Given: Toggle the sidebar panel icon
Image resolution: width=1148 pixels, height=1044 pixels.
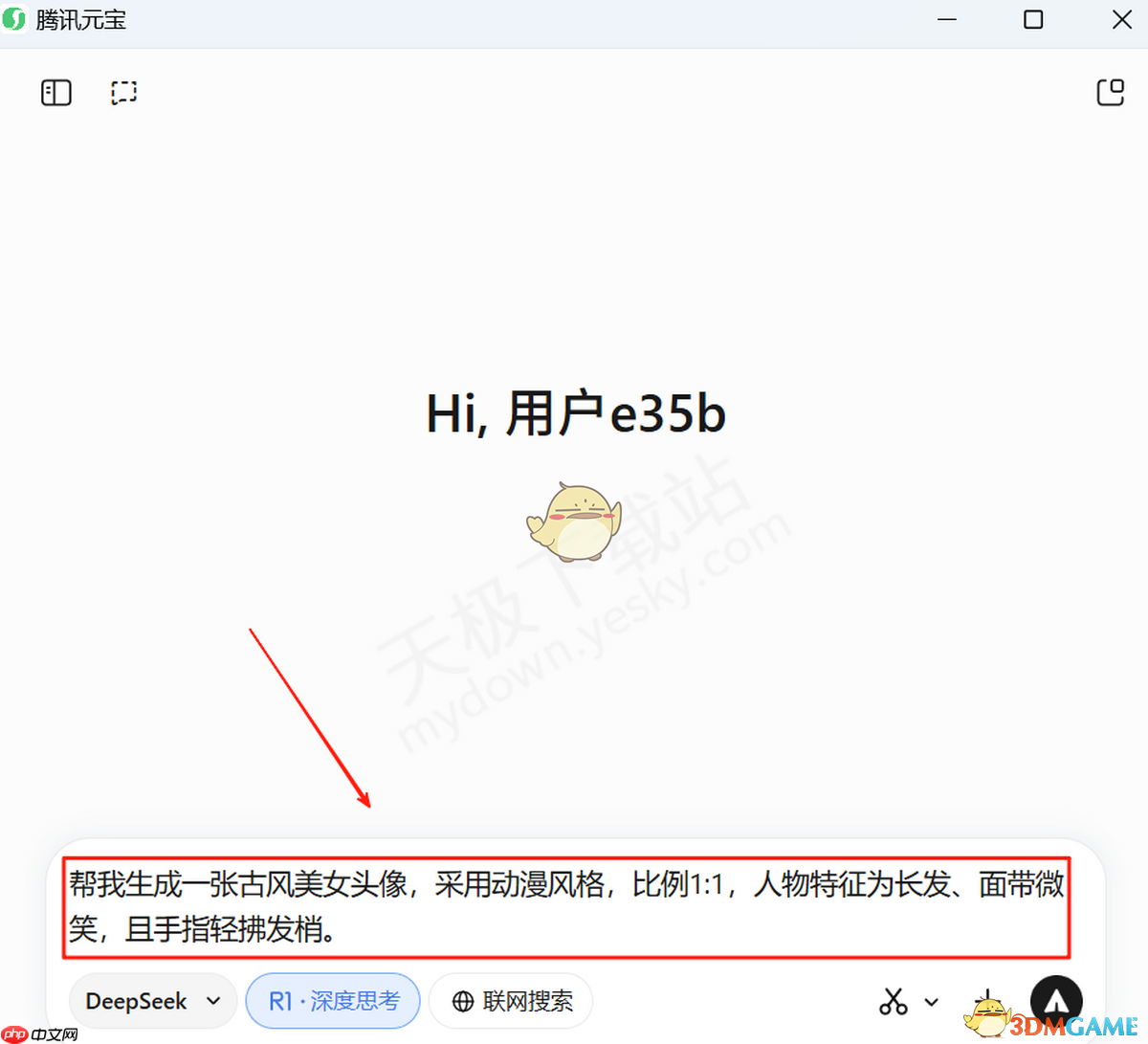Looking at the screenshot, I should pyautogui.click(x=55, y=92).
